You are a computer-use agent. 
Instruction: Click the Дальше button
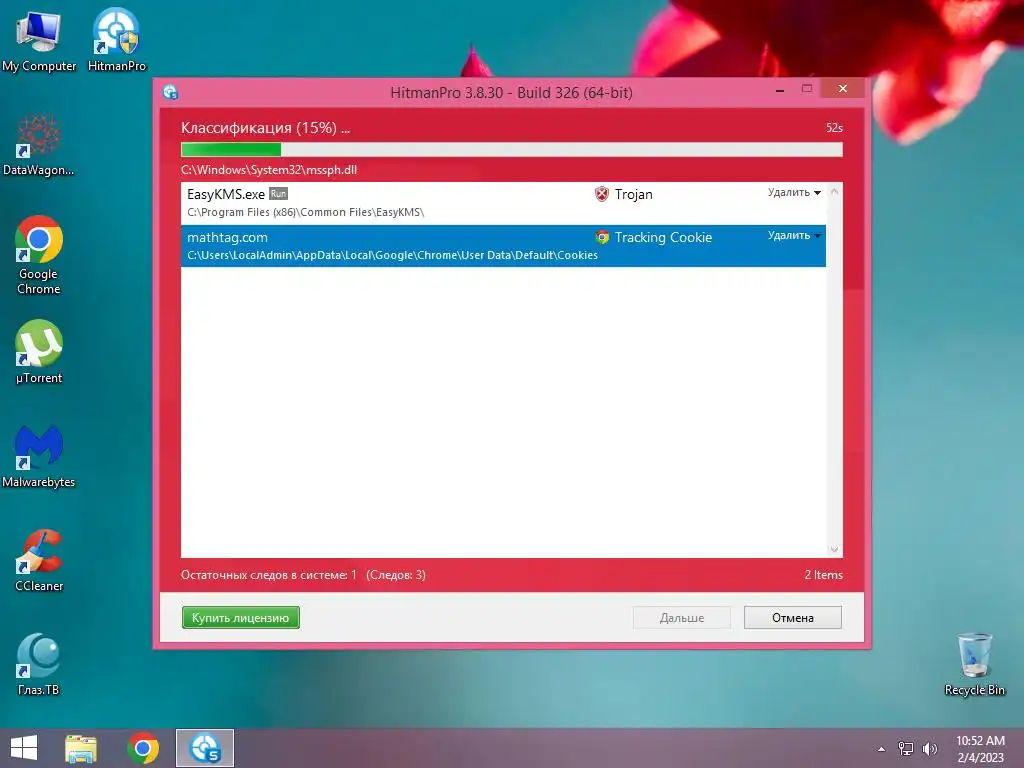pyautogui.click(x=682, y=618)
